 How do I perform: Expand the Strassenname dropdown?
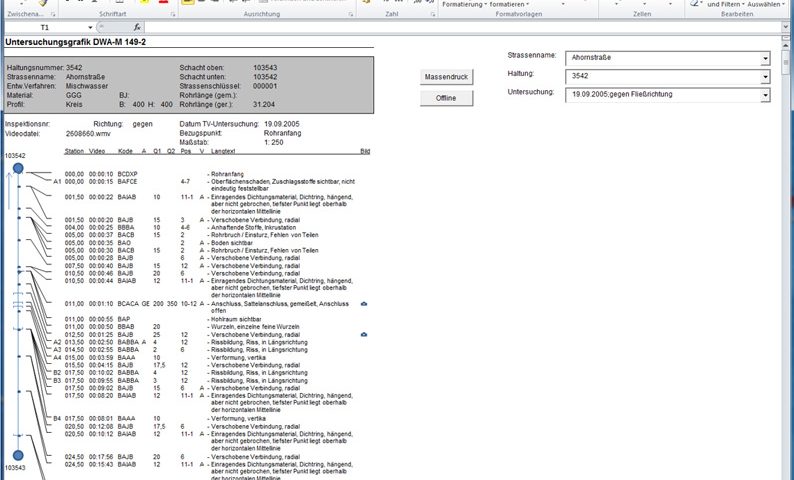click(x=765, y=58)
